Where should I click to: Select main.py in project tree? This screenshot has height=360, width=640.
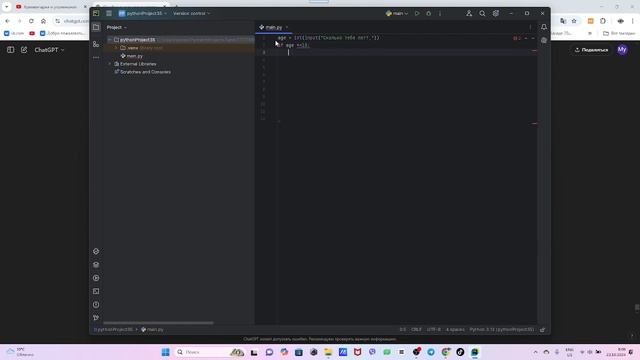point(132,56)
